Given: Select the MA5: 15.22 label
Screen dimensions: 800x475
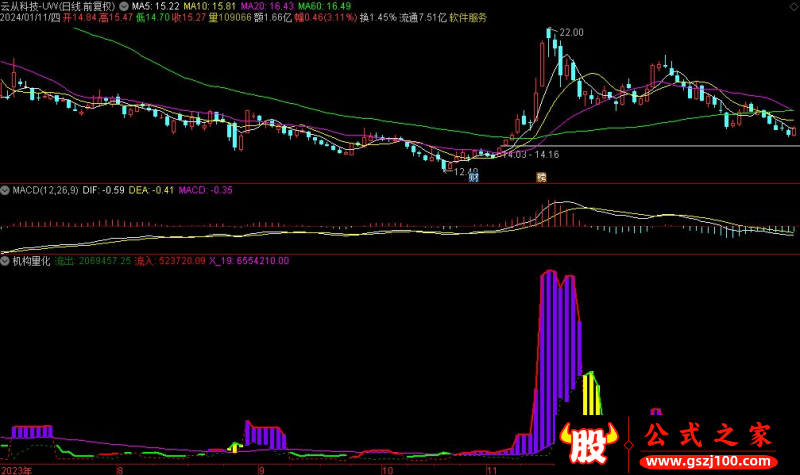Looking at the screenshot, I should click(x=156, y=7).
